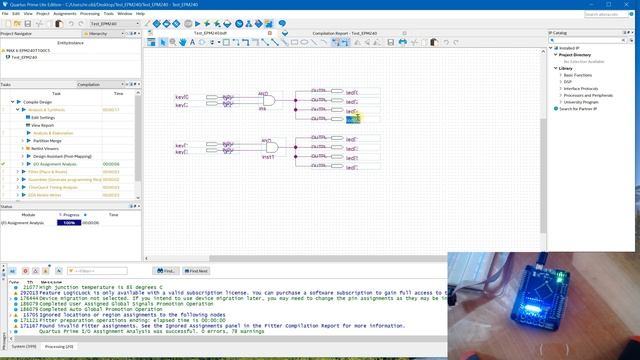640x360 pixels.
Task: Select the Zoom magnifier tool
Action: pyautogui.click(x=173, y=42)
